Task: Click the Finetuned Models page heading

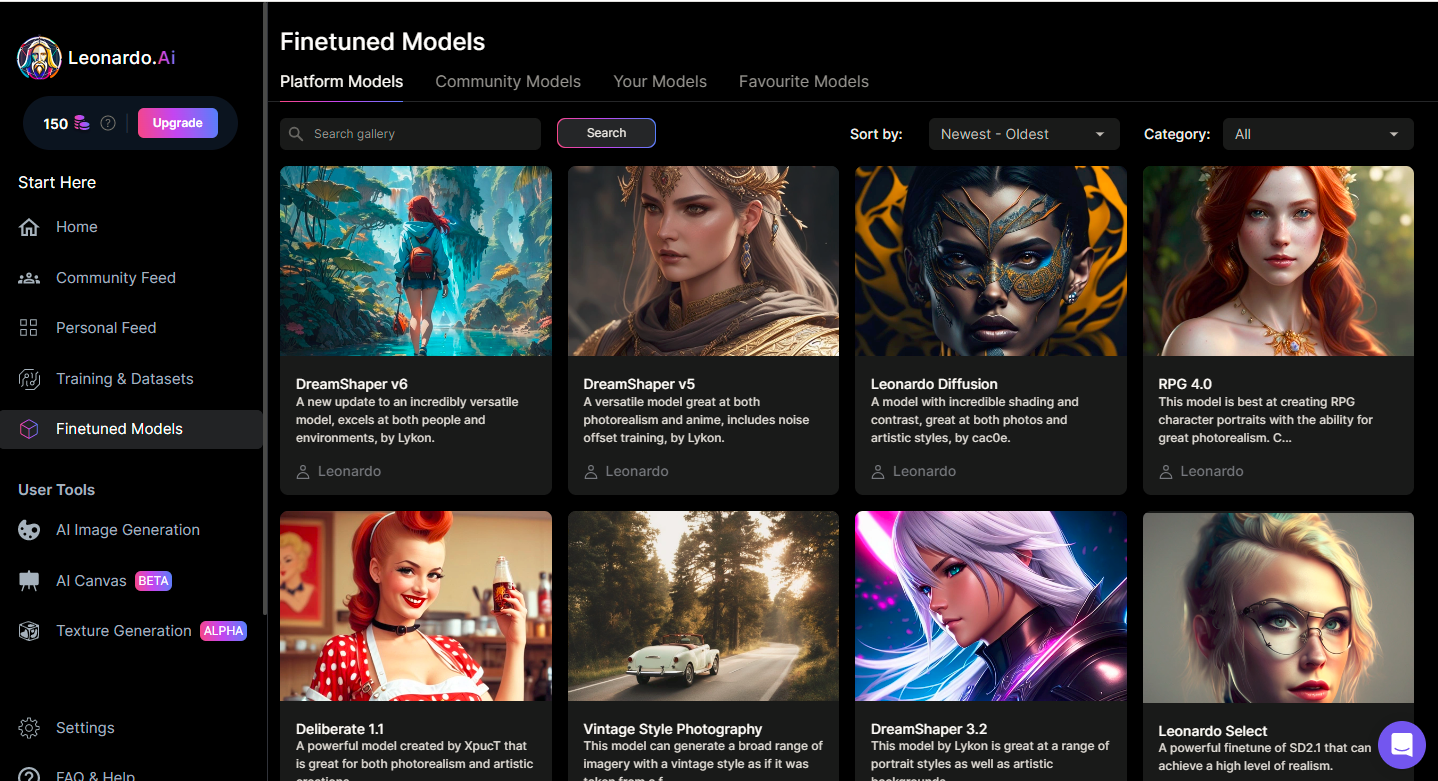Action: tap(382, 42)
